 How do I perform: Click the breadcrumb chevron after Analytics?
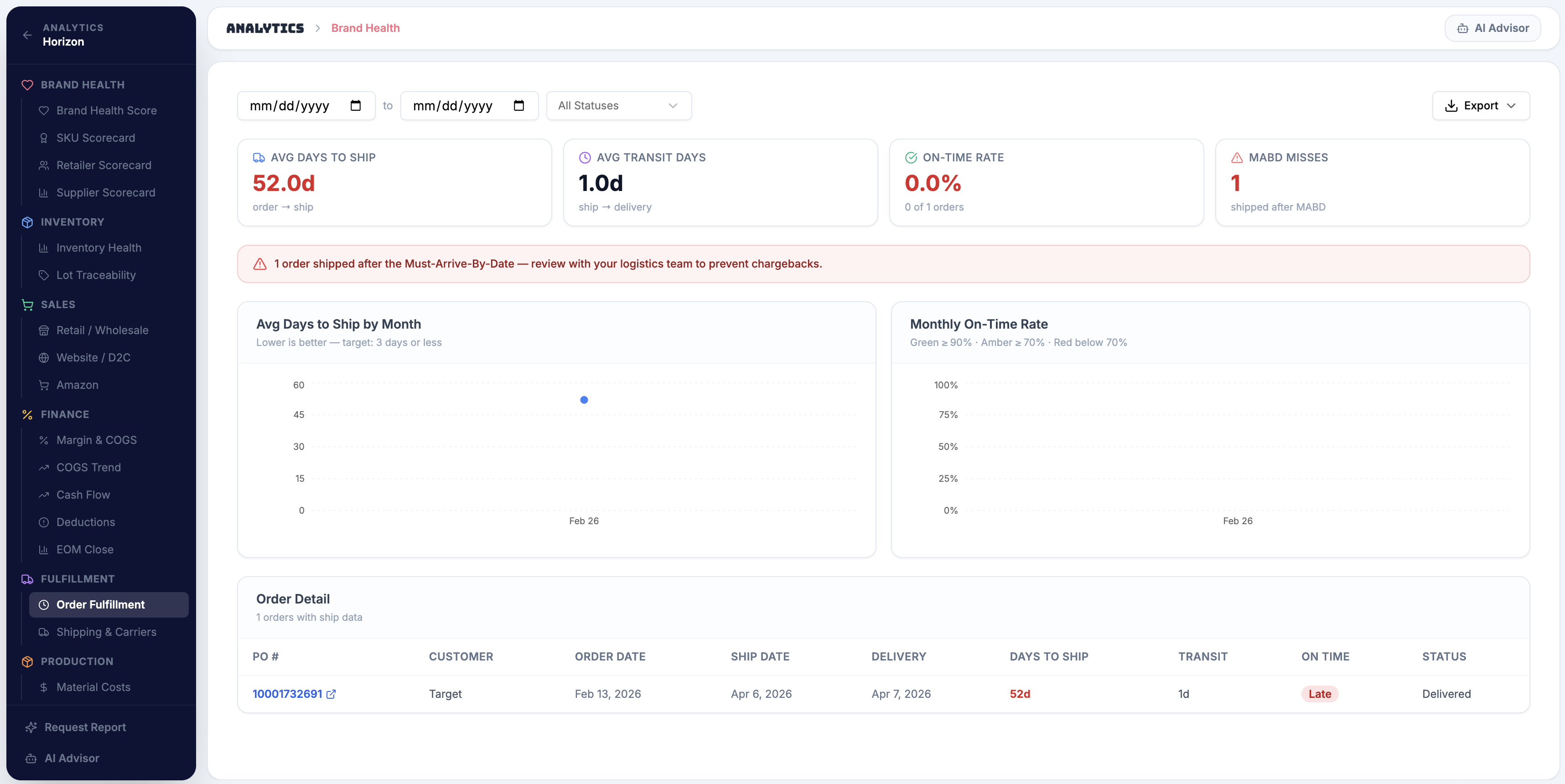[x=318, y=29]
